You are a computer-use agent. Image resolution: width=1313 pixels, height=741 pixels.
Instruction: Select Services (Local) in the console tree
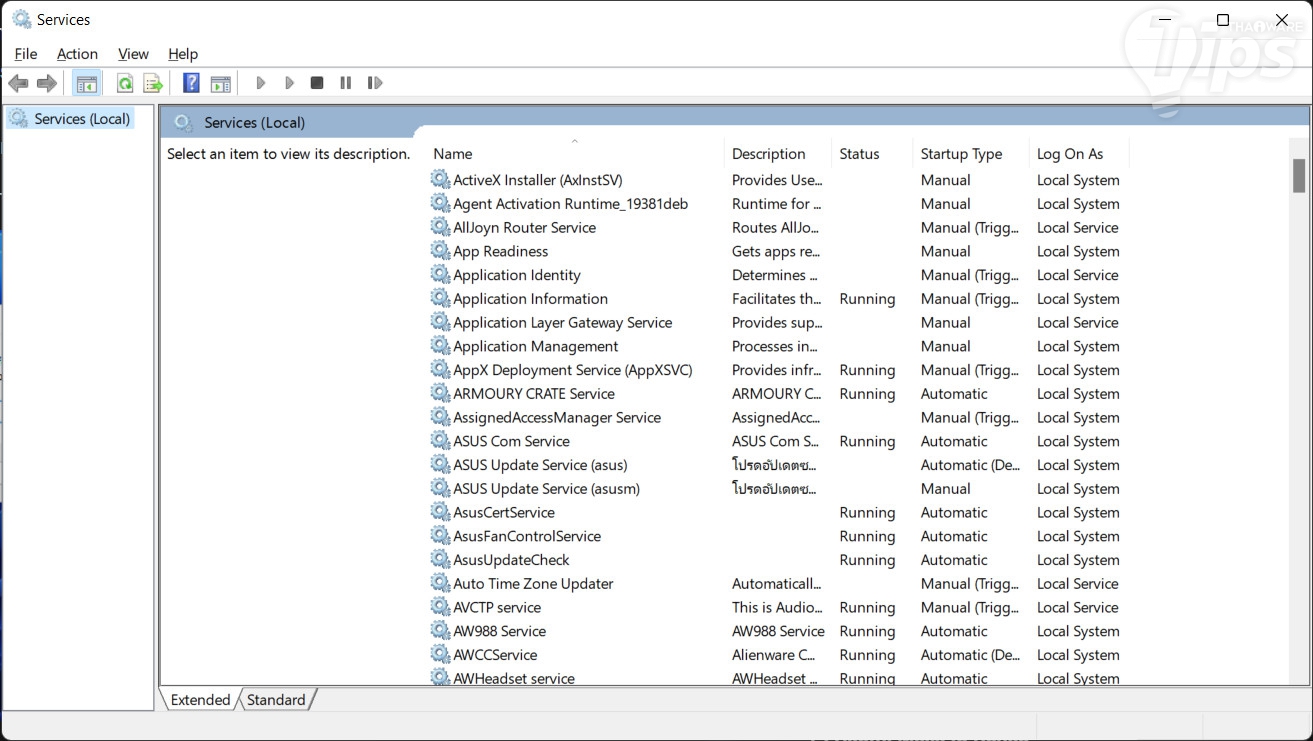click(82, 119)
